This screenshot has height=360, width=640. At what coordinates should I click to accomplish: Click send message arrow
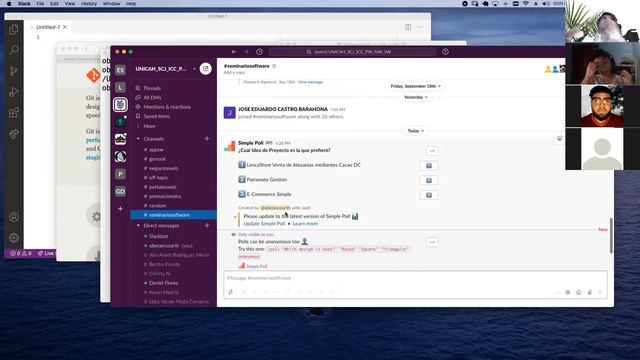(x=600, y=292)
